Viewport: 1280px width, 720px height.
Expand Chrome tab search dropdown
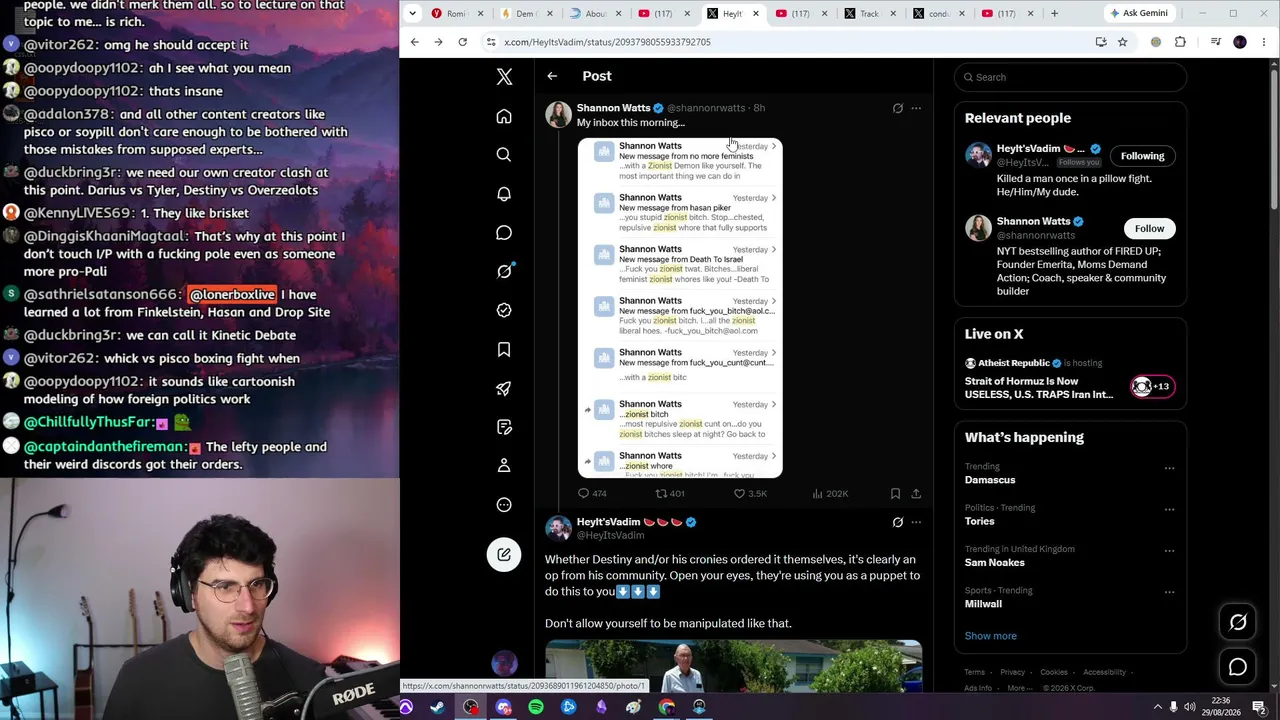tap(412, 13)
